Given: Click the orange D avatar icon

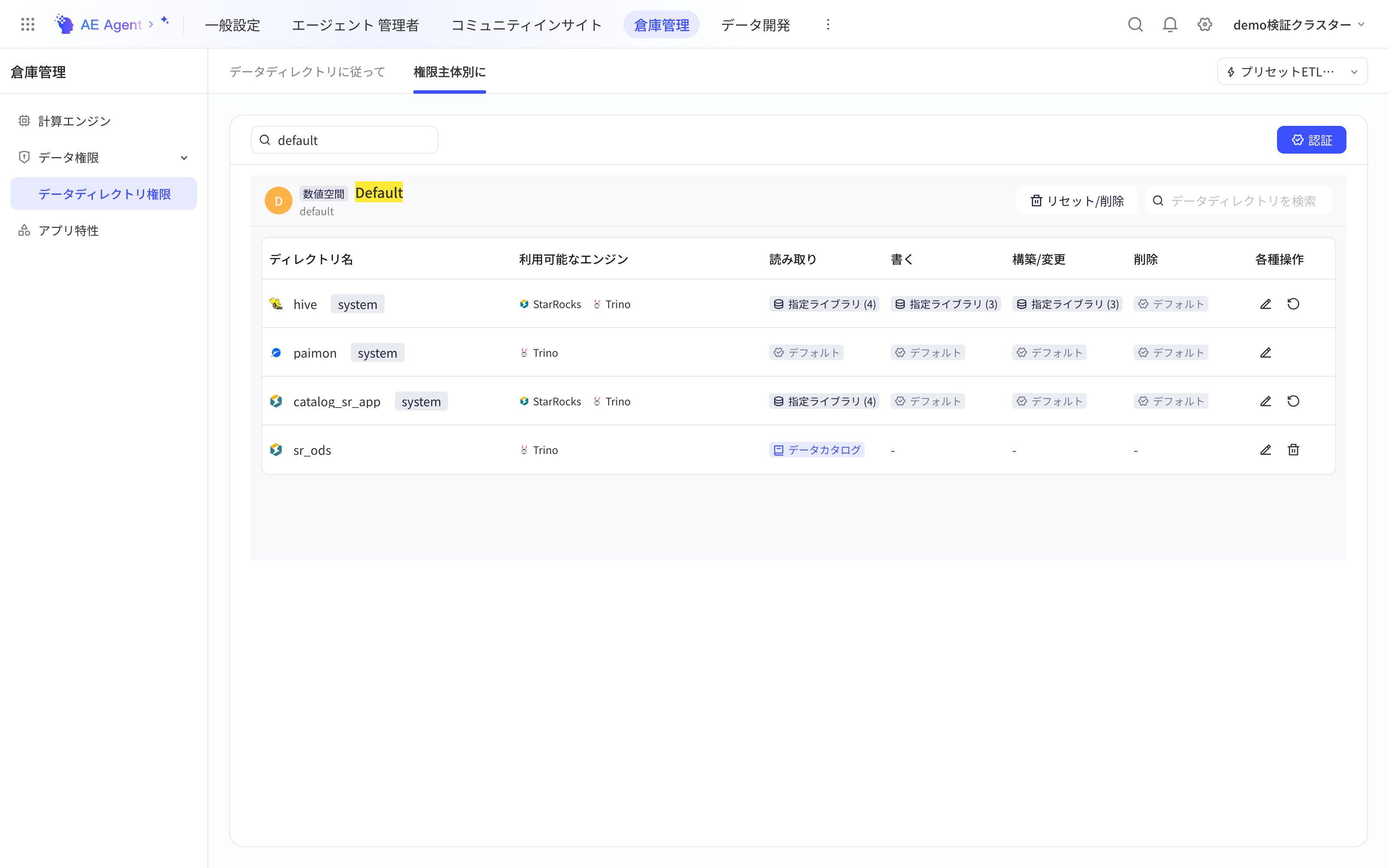Looking at the screenshot, I should [278, 201].
